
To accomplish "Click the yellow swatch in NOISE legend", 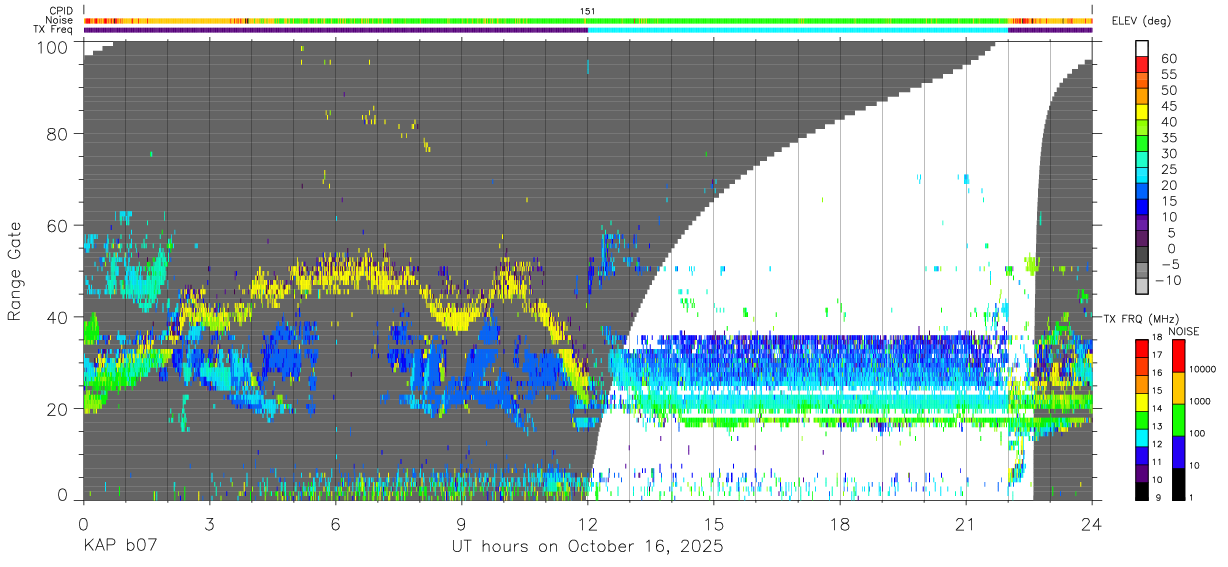I will [x=1178, y=386].
